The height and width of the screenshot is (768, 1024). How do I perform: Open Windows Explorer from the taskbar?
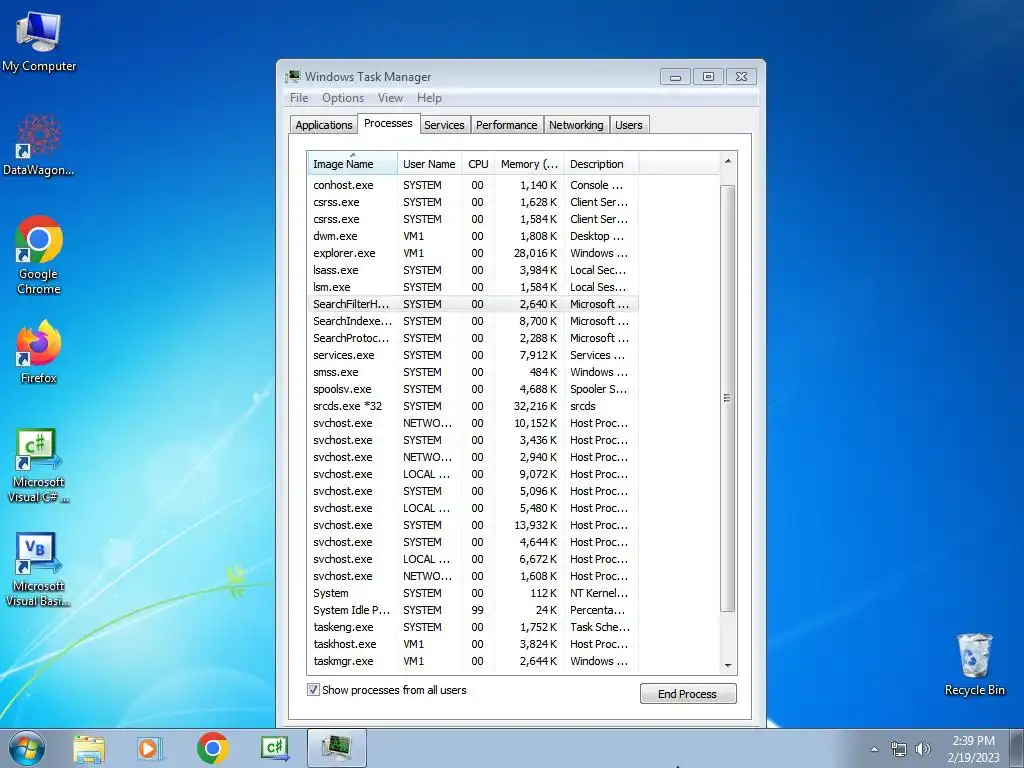[x=89, y=748]
